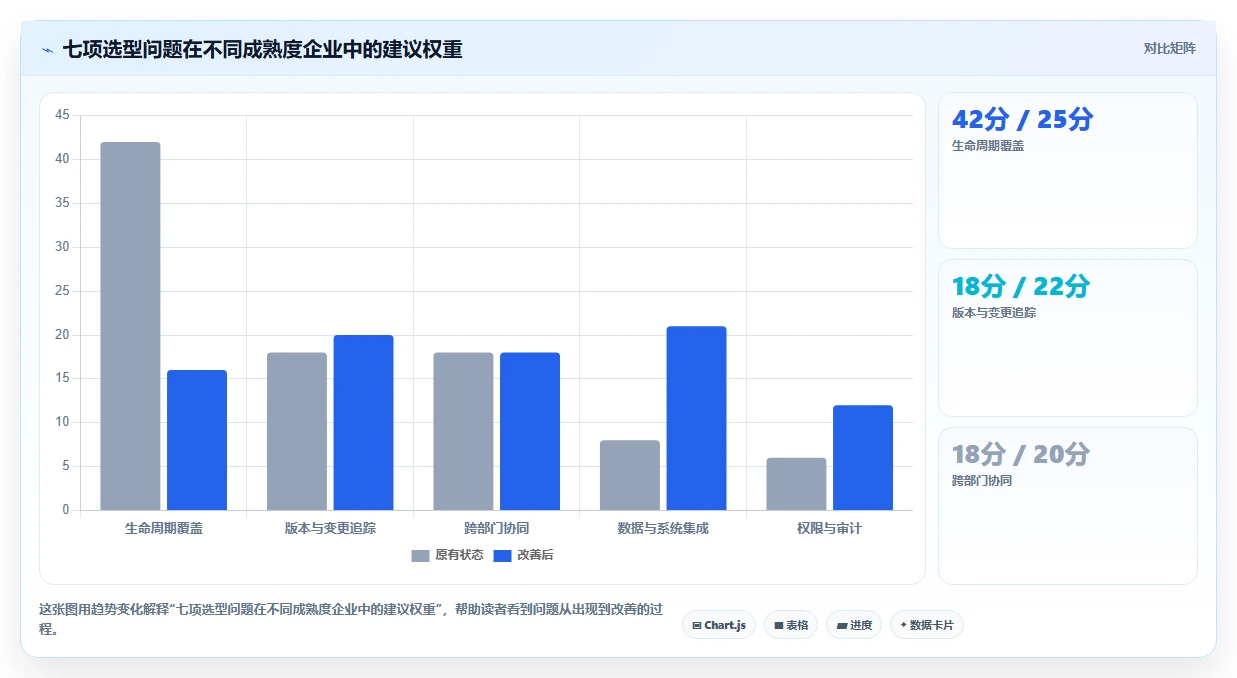Click the lightning icon beside the title
Screen dimensions: 1237x678
coord(47,49)
